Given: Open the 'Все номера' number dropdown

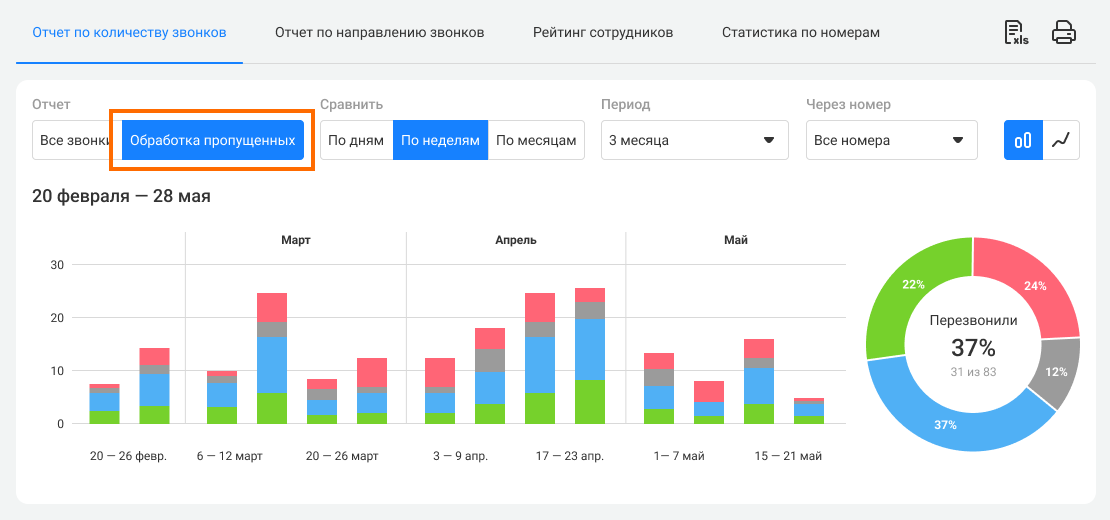Looking at the screenshot, I should [x=891, y=140].
